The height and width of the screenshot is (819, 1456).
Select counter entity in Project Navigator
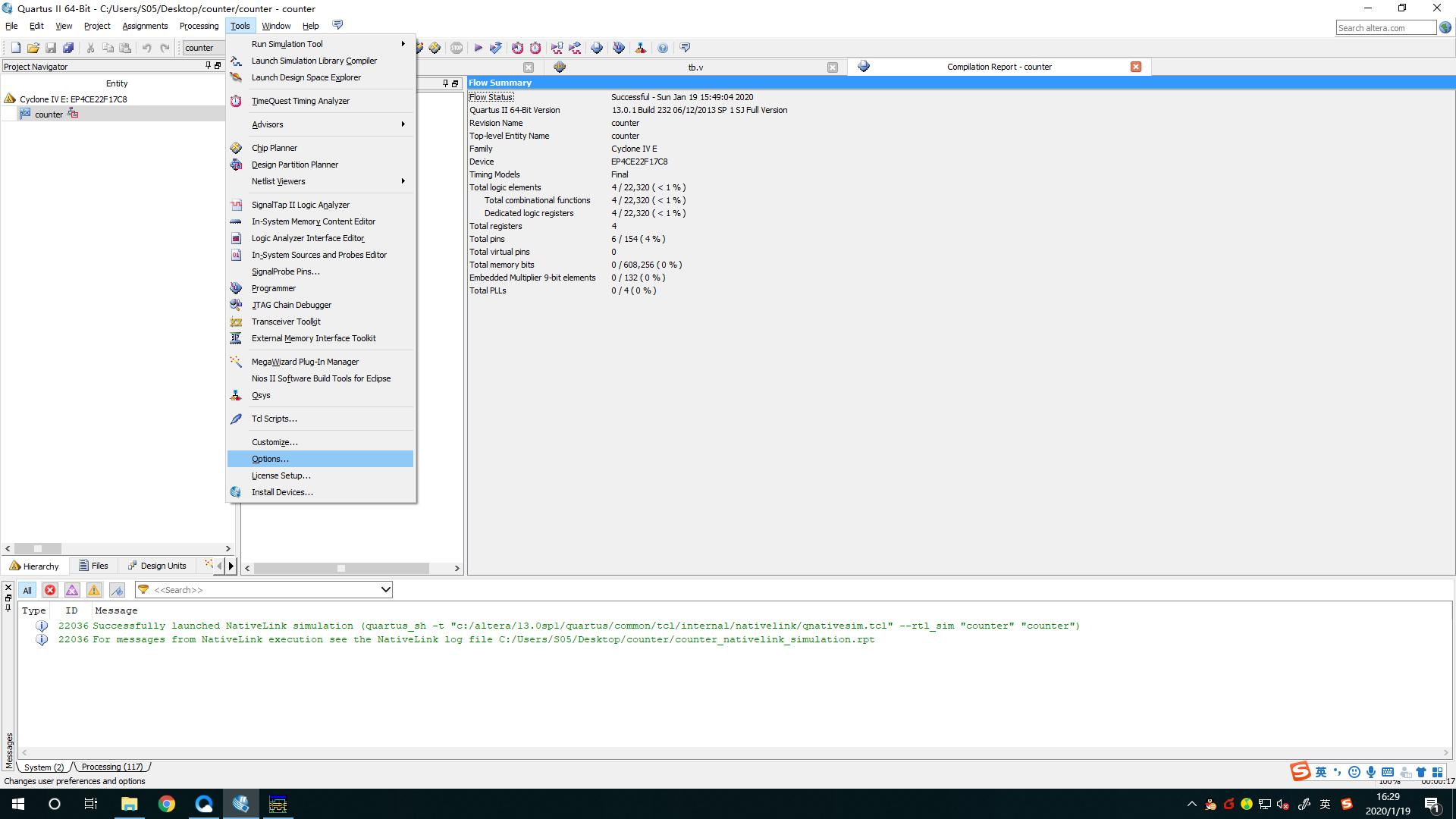49,115
